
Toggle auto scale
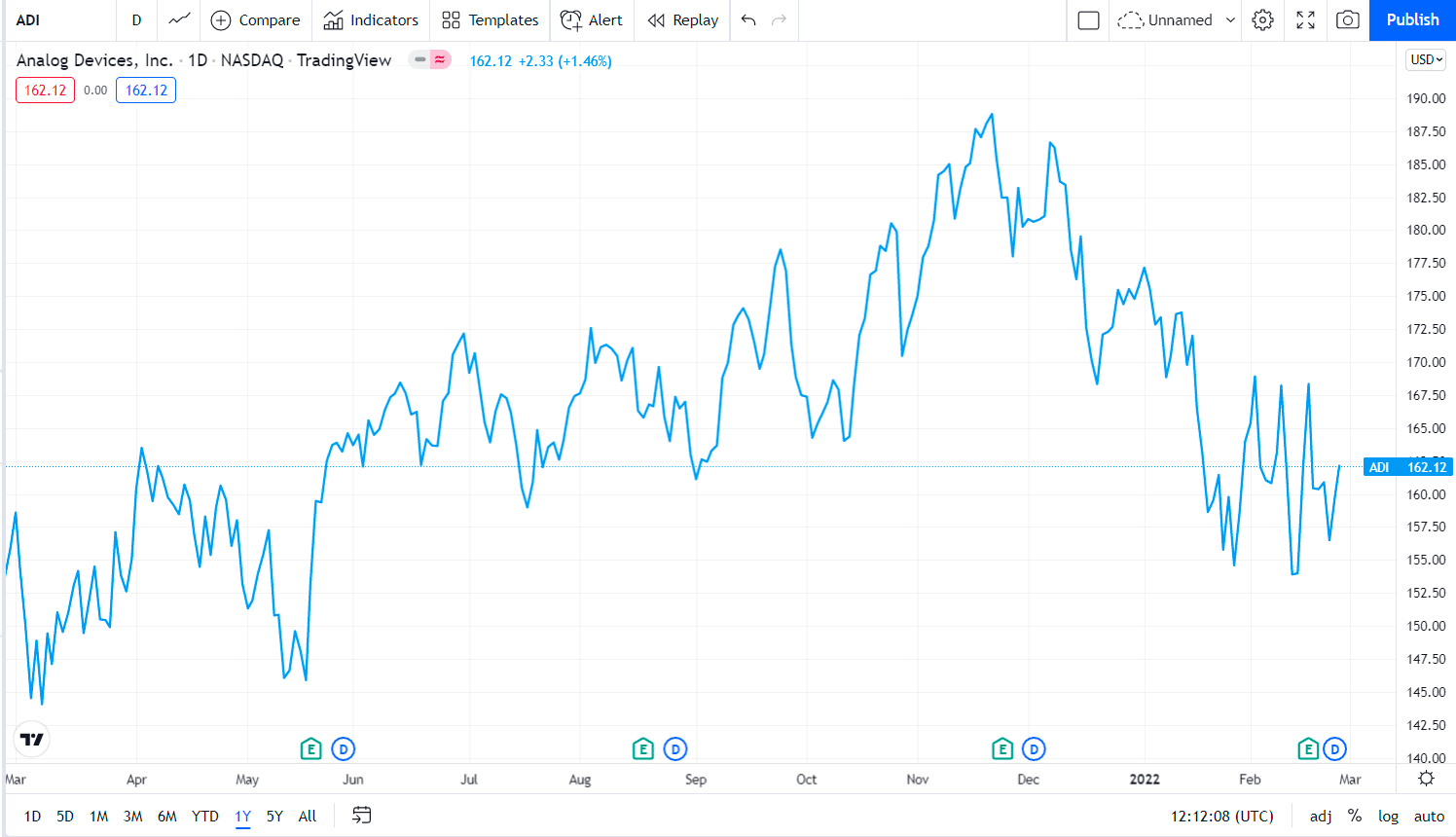1429,817
